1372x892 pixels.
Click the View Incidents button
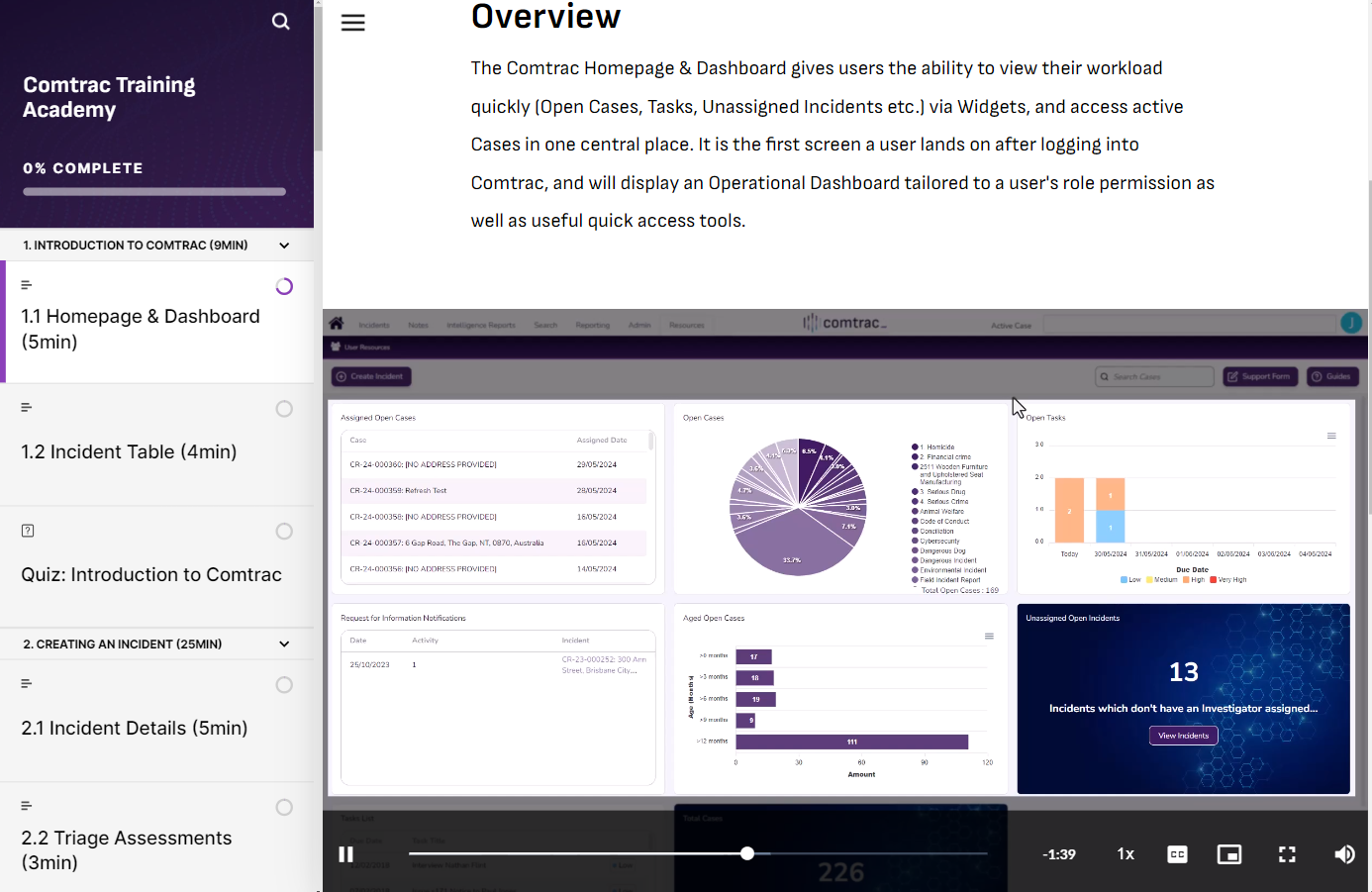pyautogui.click(x=1183, y=736)
